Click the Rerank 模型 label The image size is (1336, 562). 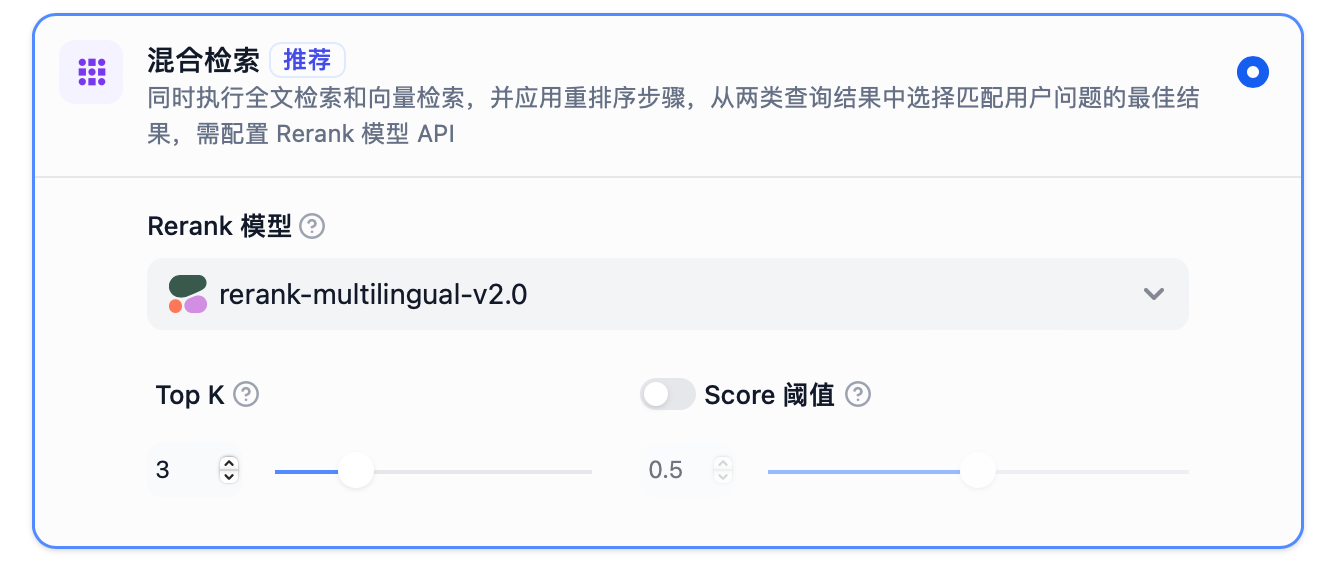pos(219,227)
